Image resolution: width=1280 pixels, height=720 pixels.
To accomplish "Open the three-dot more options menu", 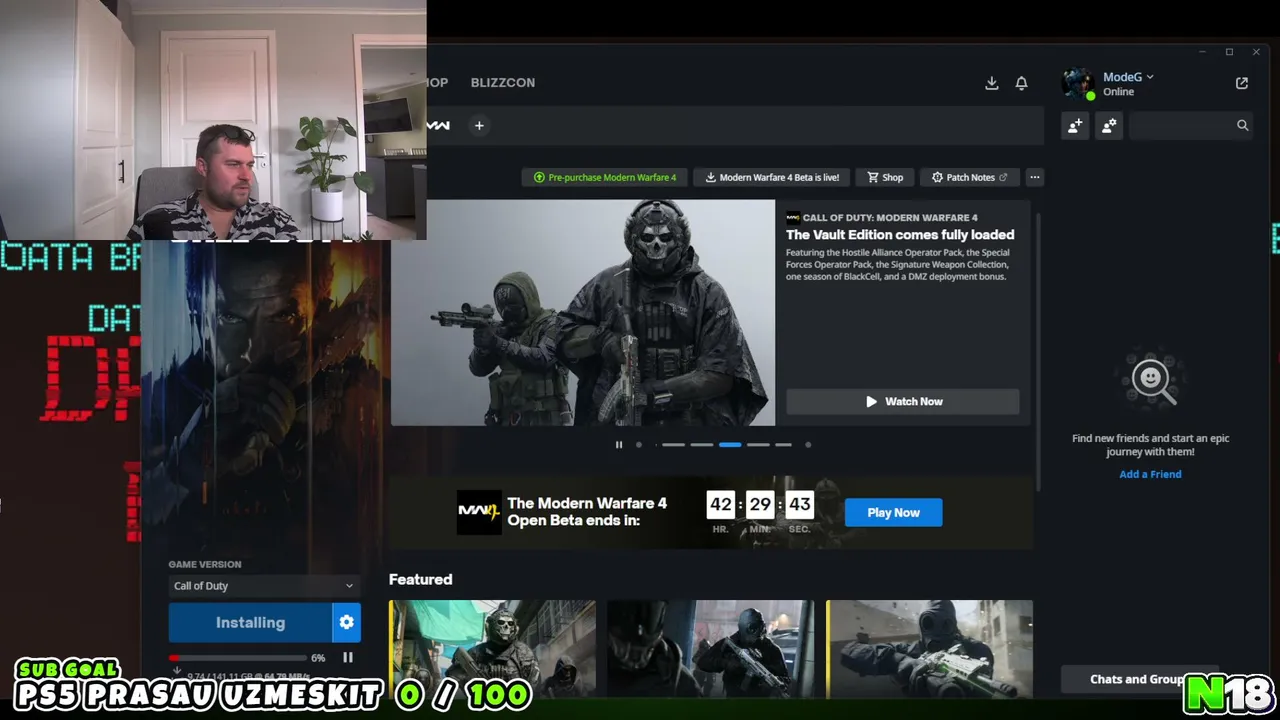I will 1035,177.
